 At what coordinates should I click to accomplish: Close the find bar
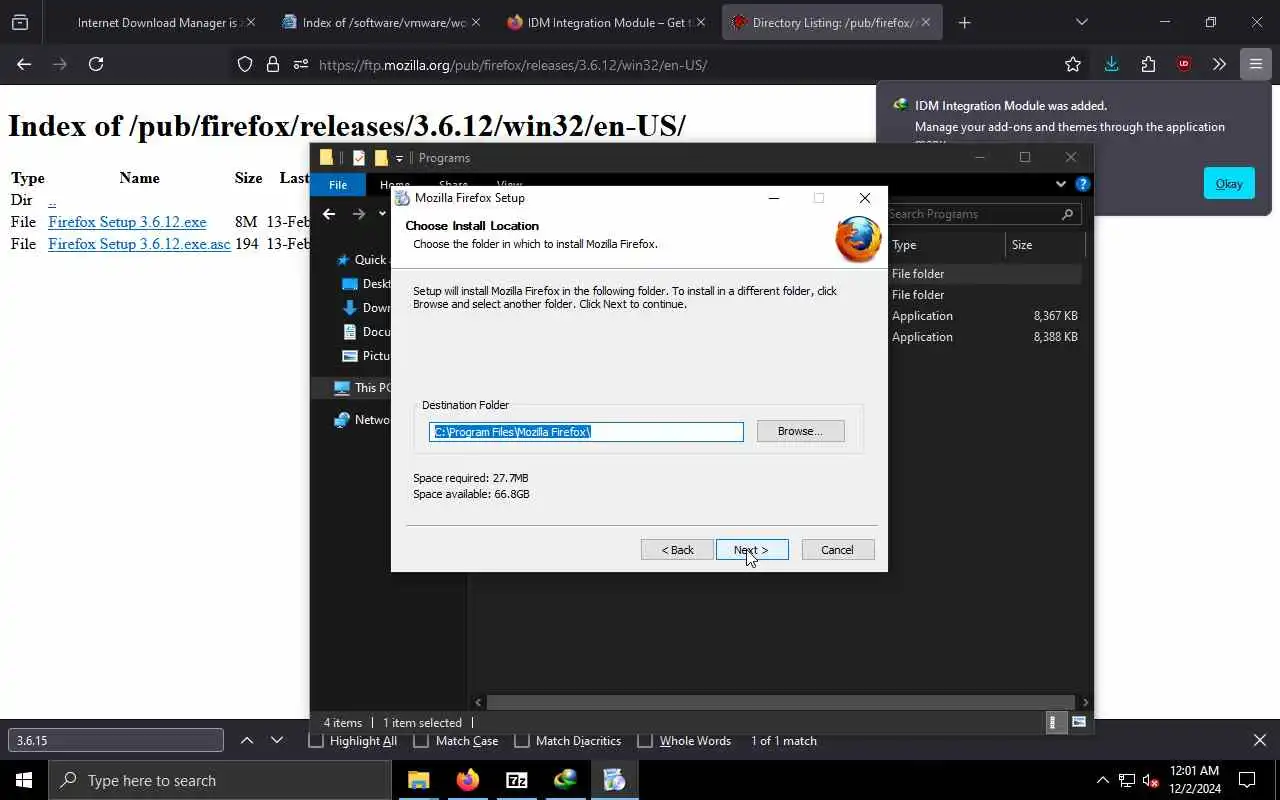(1260, 740)
